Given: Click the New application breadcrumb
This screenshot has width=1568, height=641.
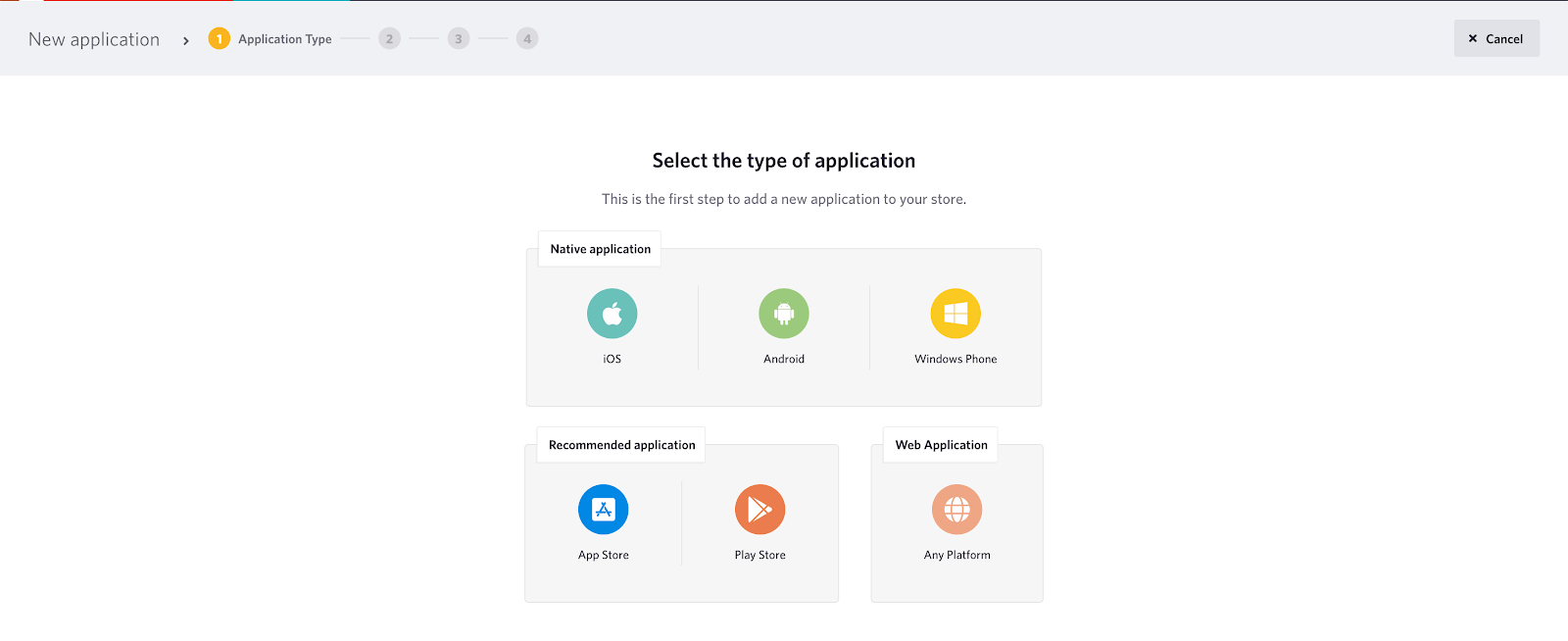Looking at the screenshot, I should point(94,39).
